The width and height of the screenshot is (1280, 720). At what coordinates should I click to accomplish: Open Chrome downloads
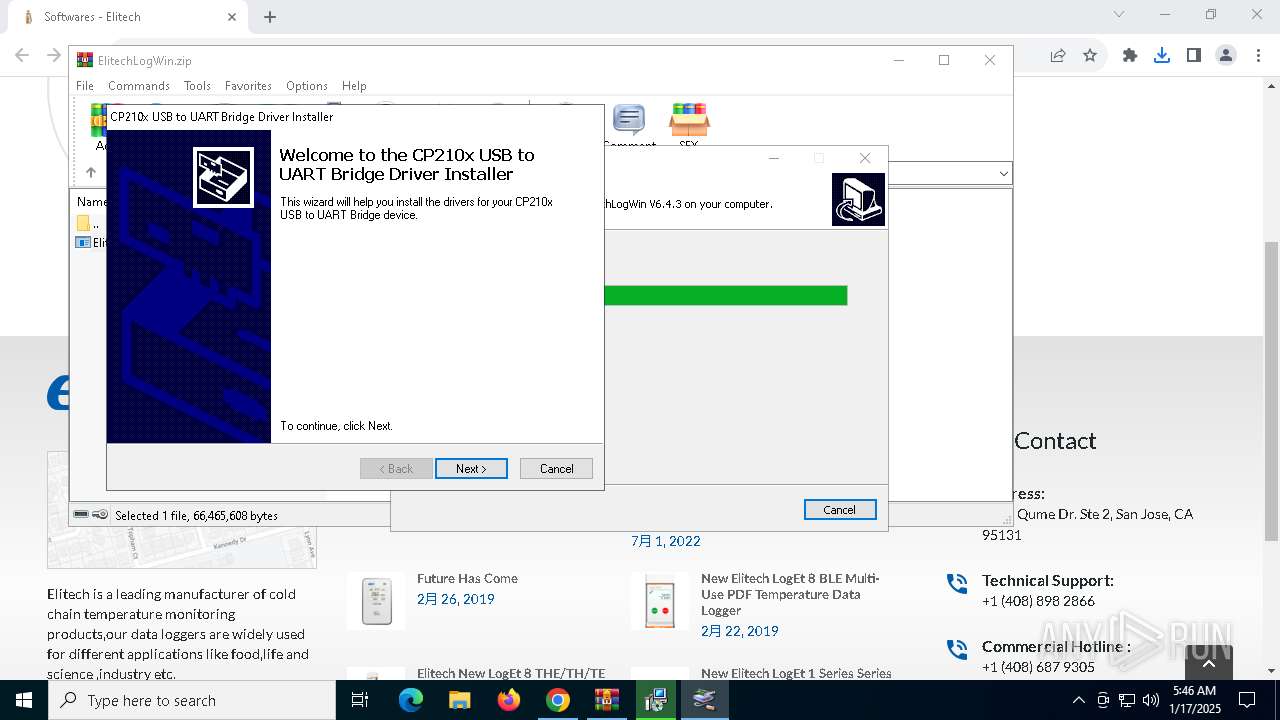coord(1162,56)
